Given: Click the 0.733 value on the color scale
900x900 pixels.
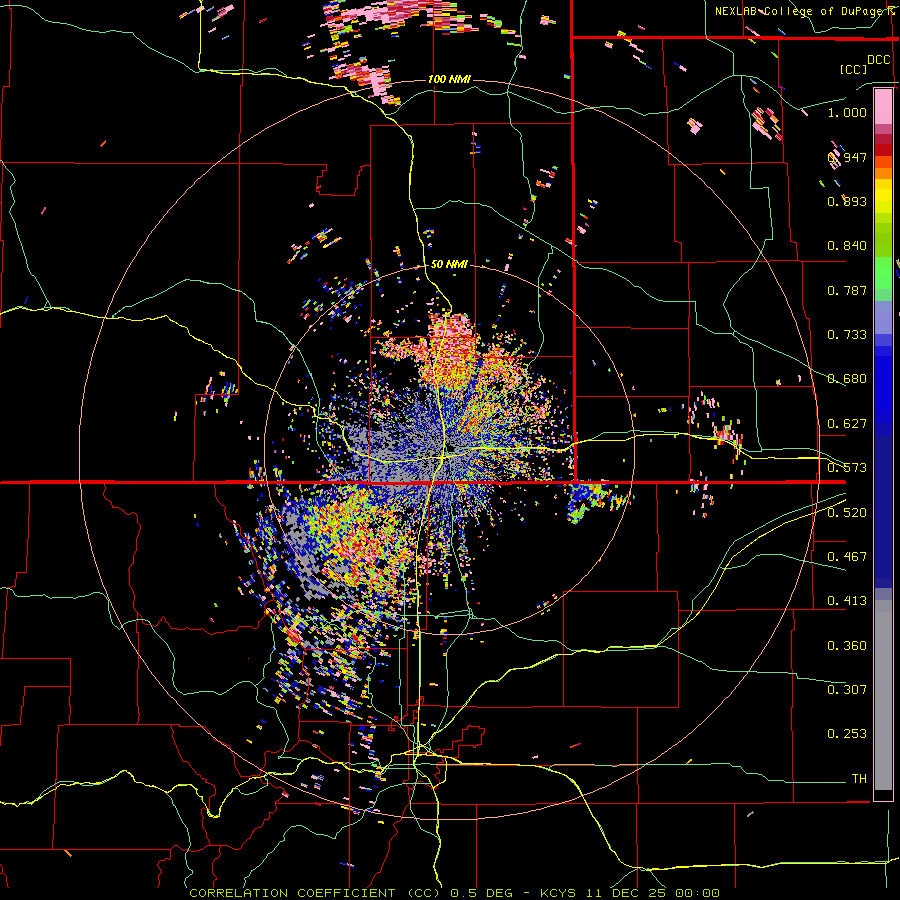Looking at the screenshot, I should click(847, 335).
